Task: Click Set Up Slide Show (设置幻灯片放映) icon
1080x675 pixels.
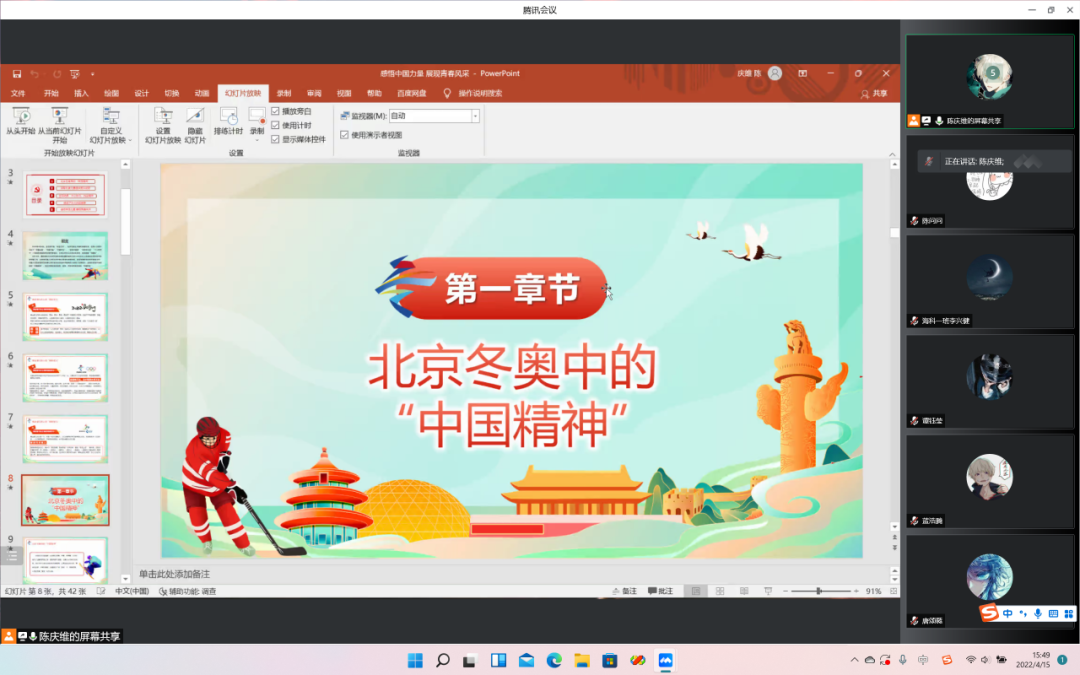Action: (162, 118)
